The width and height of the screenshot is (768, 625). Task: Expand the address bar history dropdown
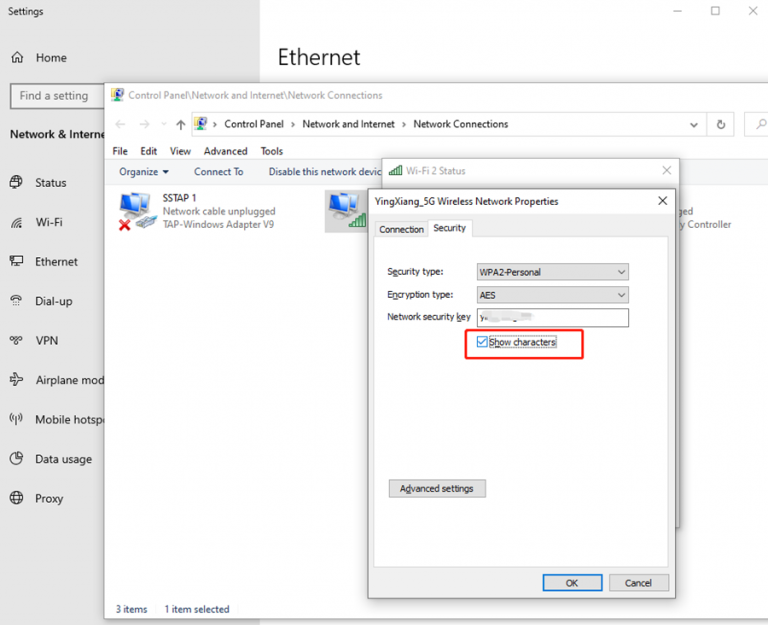coord(694,124)
